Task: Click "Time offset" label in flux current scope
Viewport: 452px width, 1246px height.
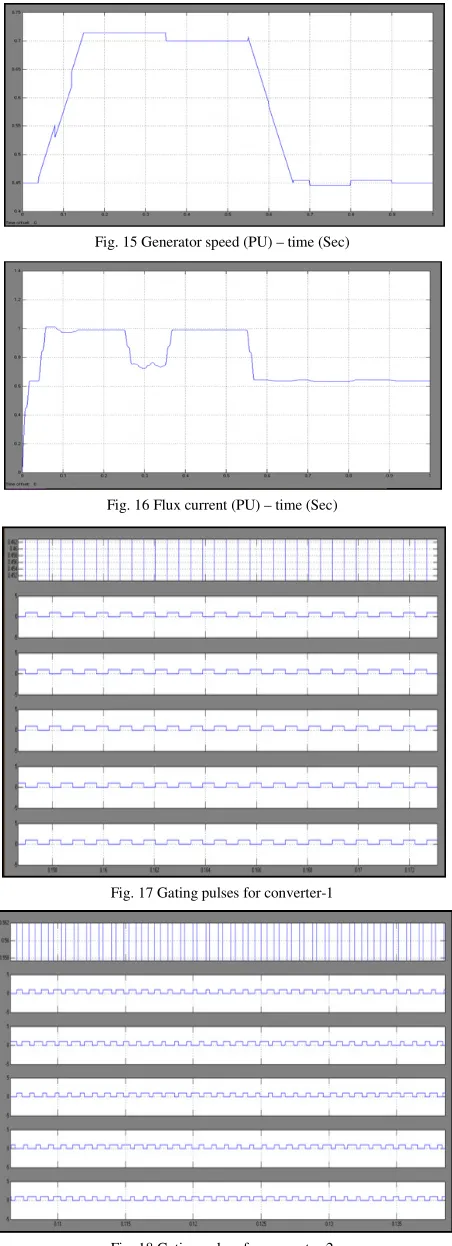Action: click(22, 483)
